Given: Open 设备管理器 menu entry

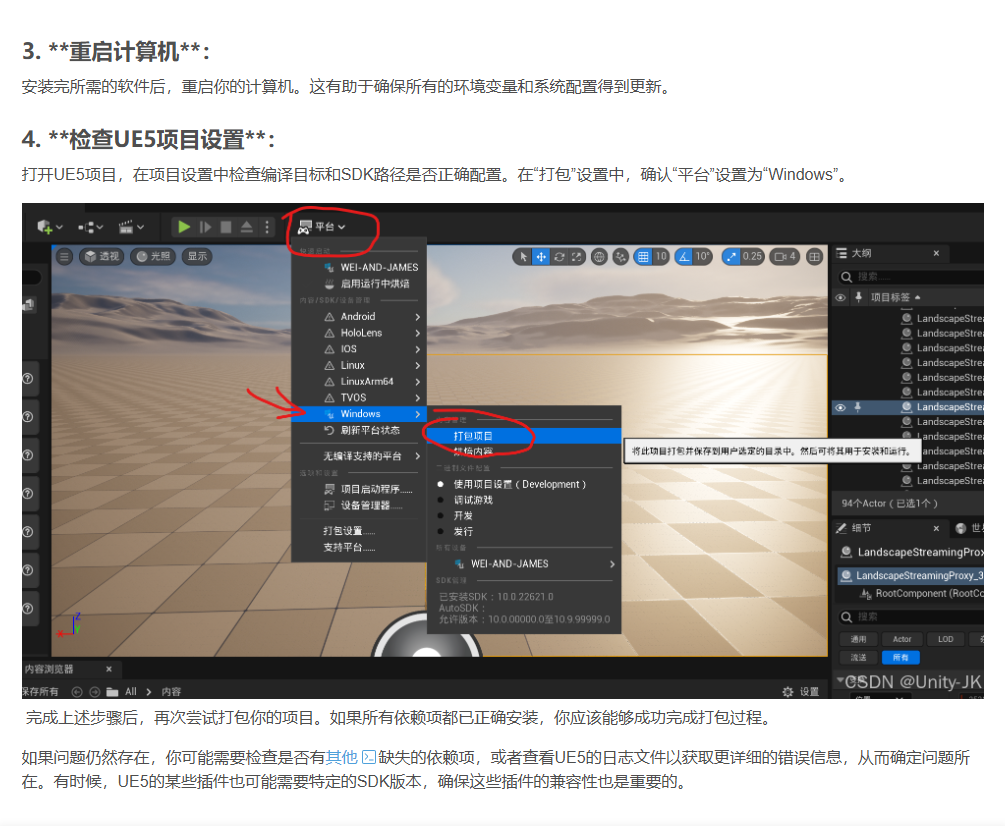Looking at the screenshot, I should pyautogui.click(x=359, y=505).
